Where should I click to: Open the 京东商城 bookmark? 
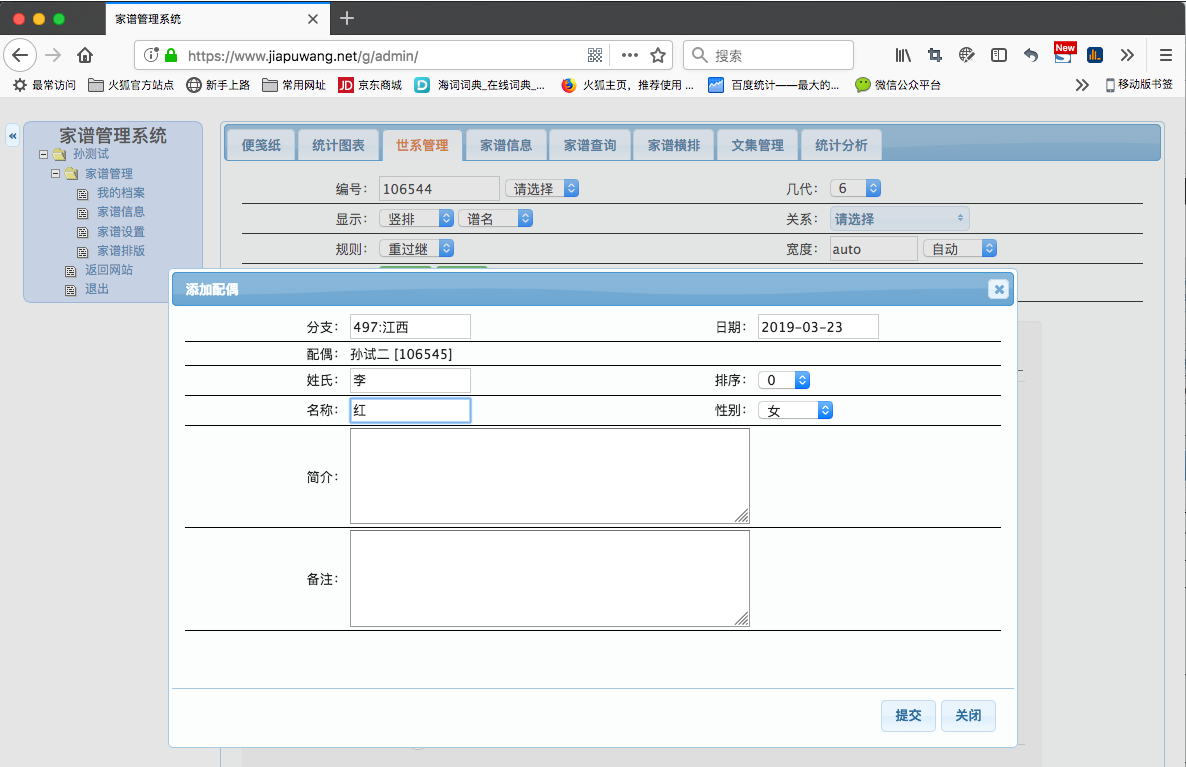point(370,85)
